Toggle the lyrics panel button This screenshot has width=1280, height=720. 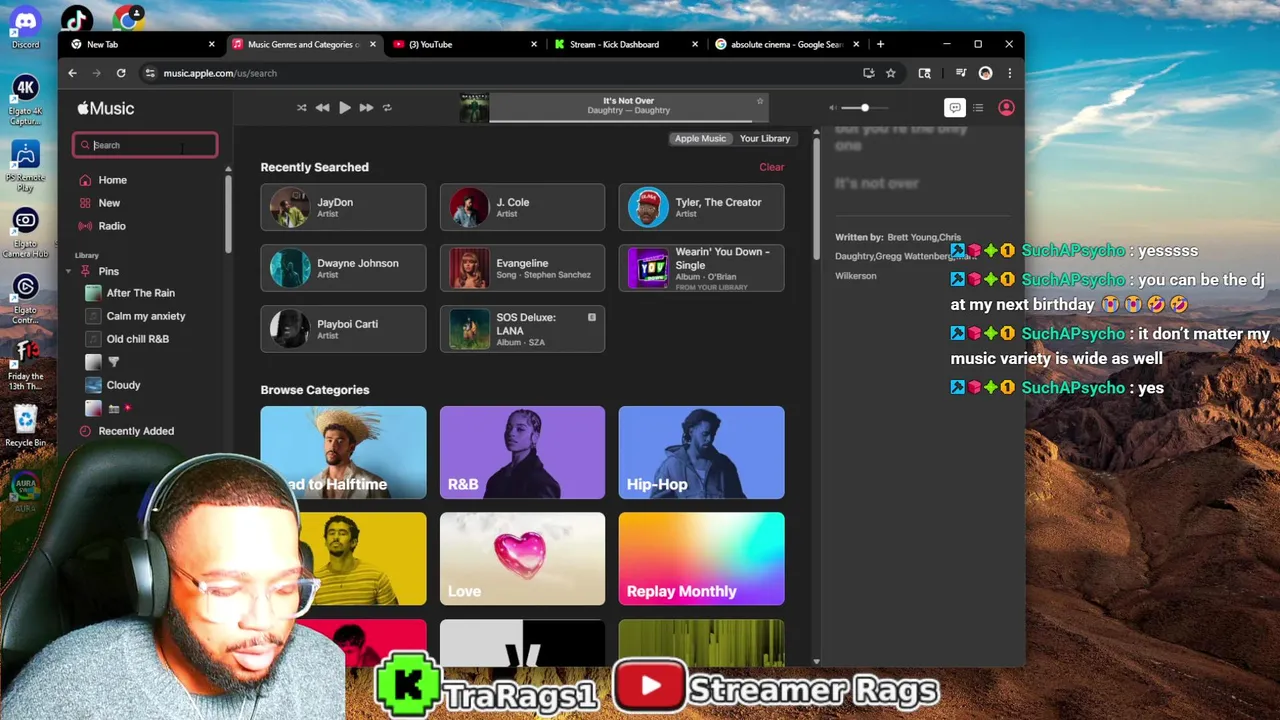tap(955, 108)
